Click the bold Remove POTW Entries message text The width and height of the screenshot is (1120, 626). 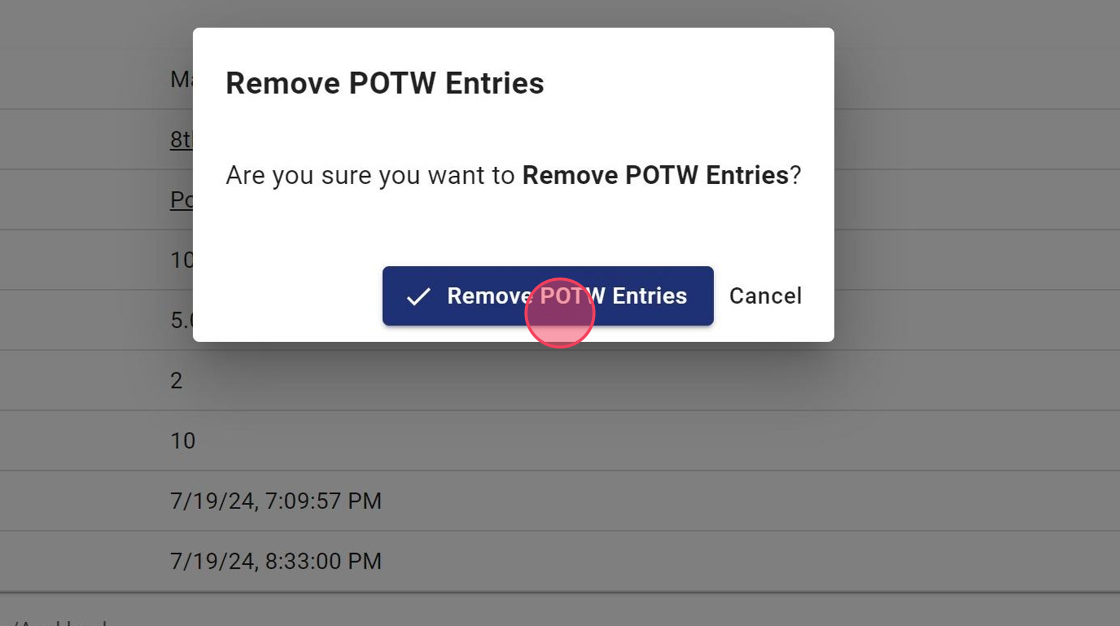(x=655, y=176)
